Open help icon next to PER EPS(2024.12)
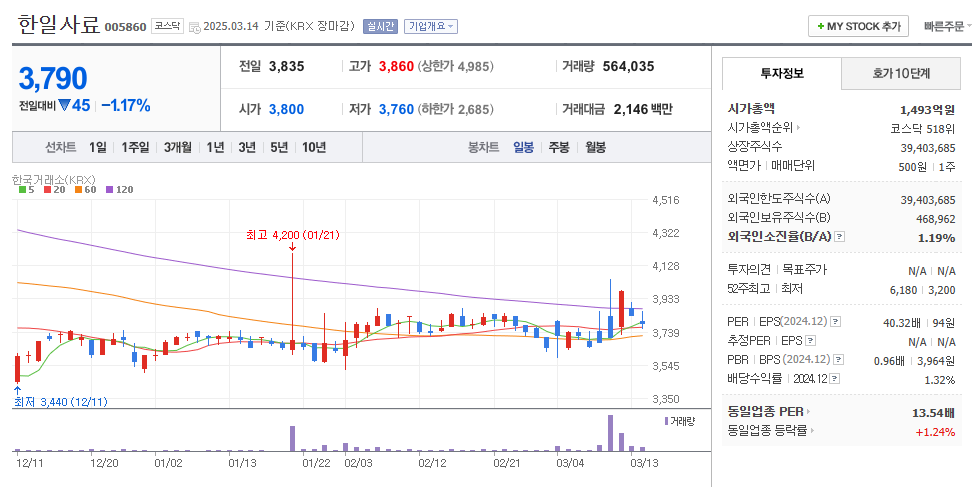 tap(835, 322)
